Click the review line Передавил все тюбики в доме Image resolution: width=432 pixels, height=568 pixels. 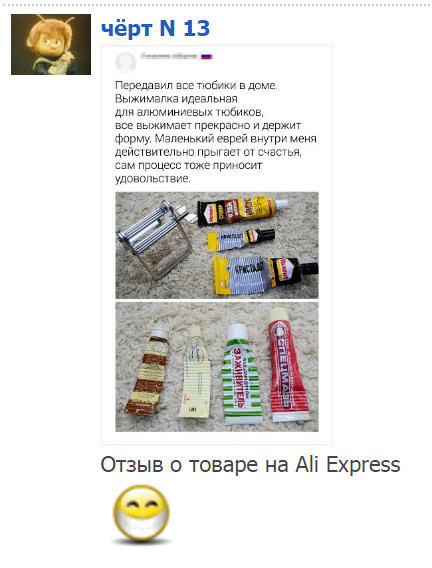[x=196, y=85]
